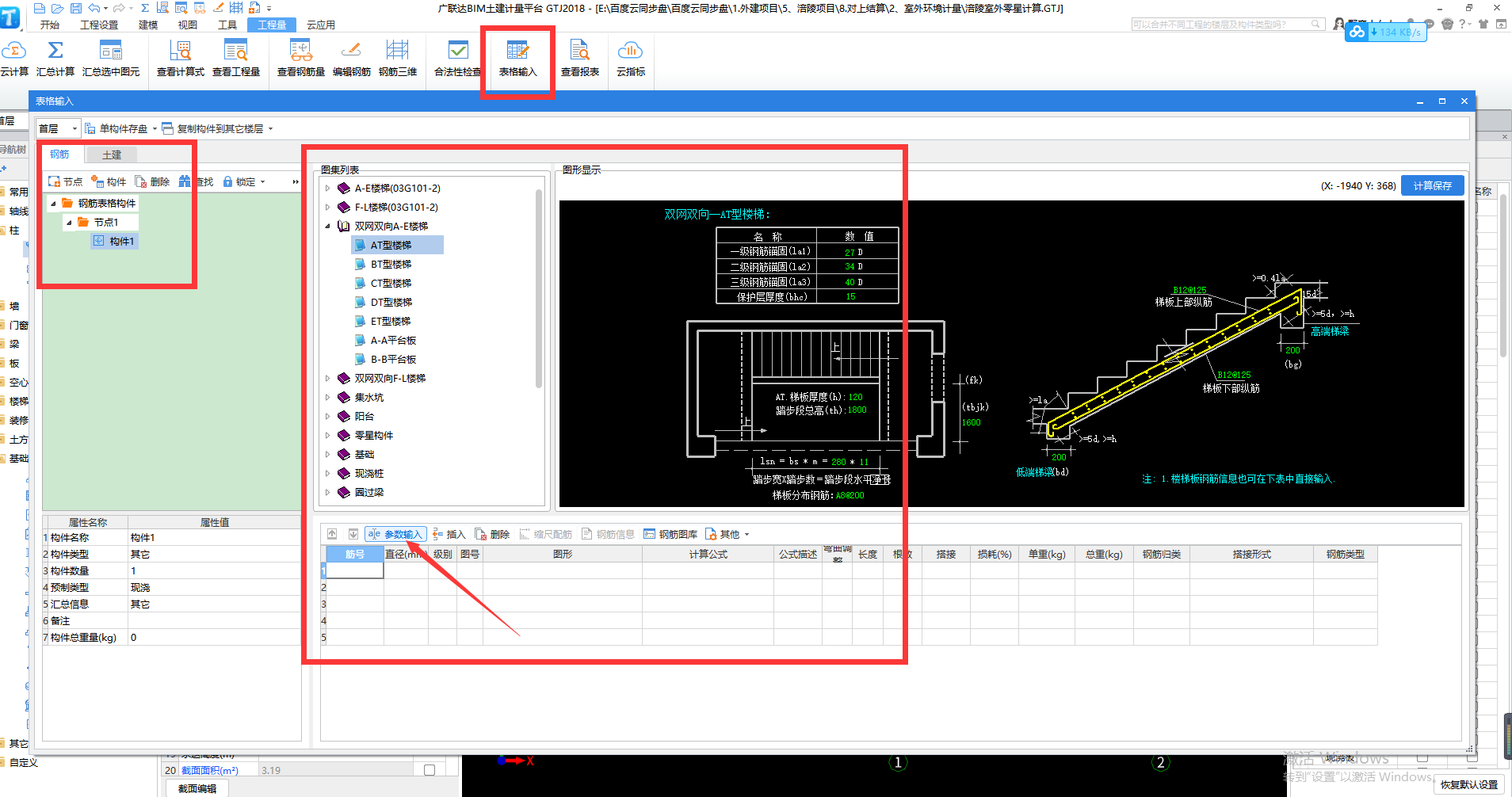Add a 节点 node in rebar panel
The image size is (1512, 797).
coord(65,181)
